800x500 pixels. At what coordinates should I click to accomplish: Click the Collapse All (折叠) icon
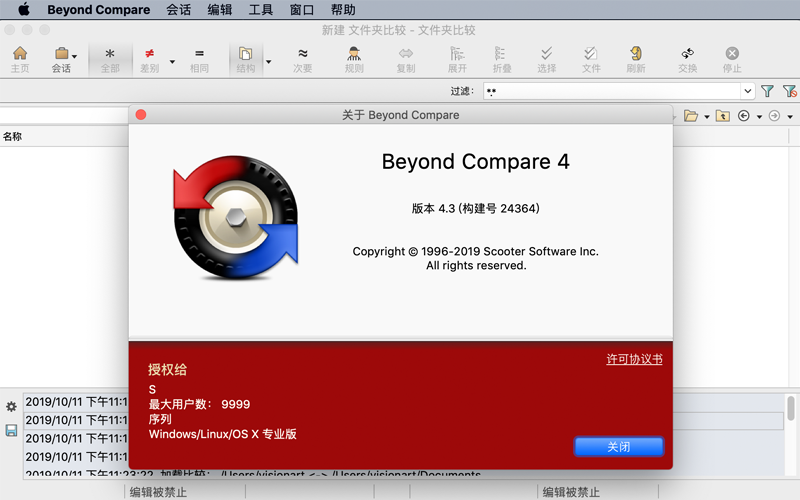(502, 59)
